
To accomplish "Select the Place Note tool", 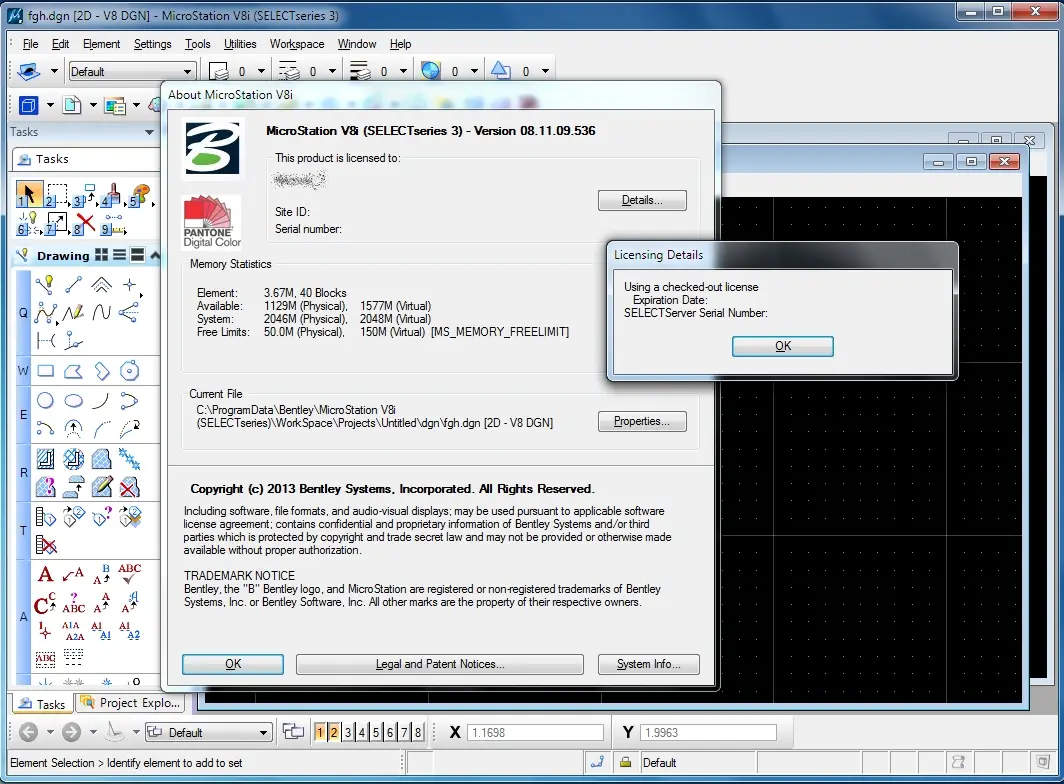I will [x=73, y=574].
